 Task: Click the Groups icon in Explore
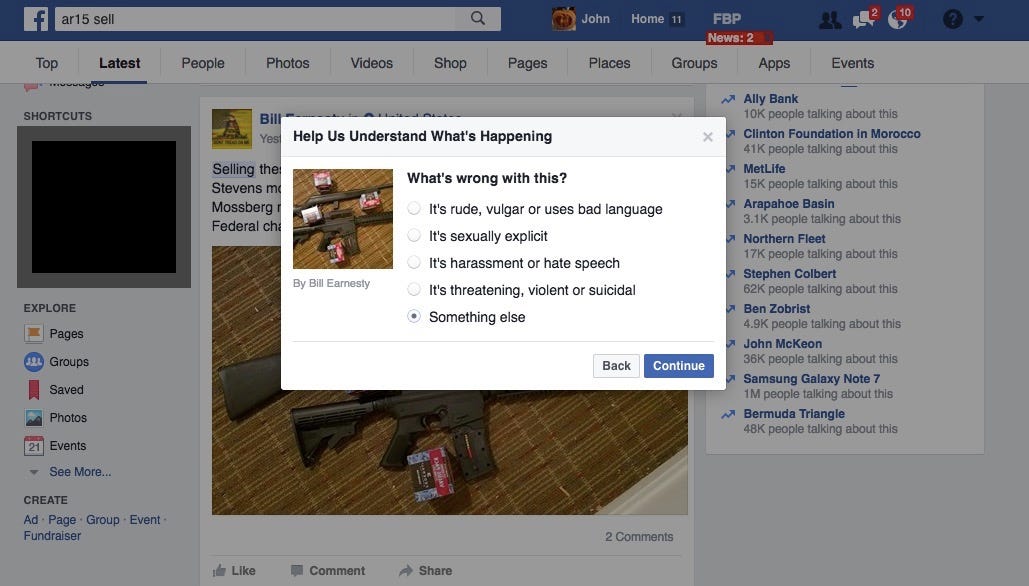33,362
